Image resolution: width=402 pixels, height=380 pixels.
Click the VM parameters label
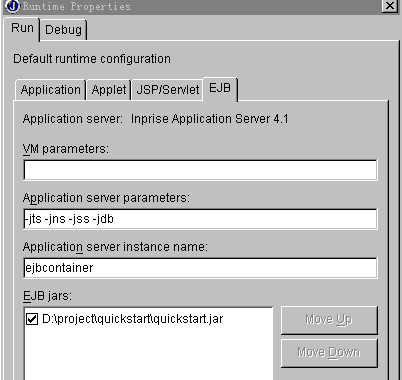(x=66, y=149)
